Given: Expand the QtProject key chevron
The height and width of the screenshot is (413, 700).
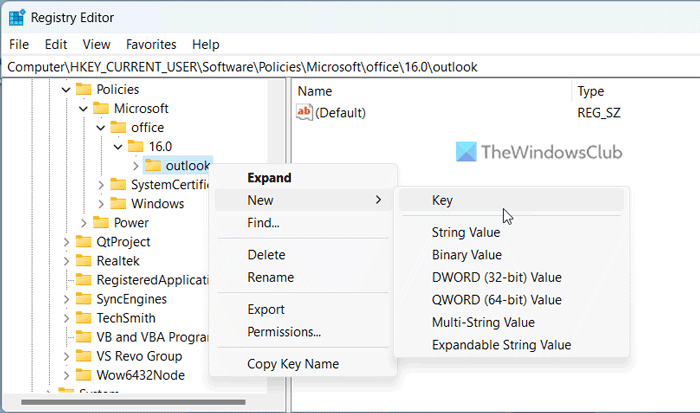Looking at the screenshot, I should click(66, 242).
